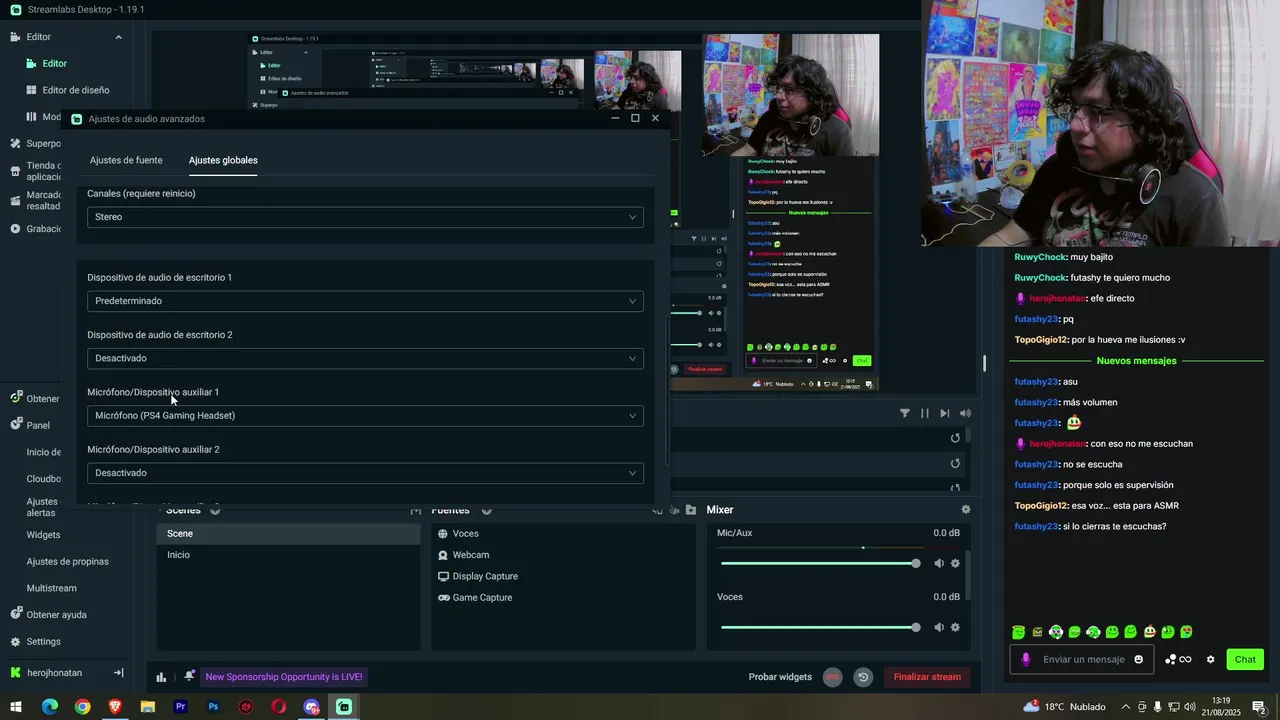1280x720 pixels.
Task: Open Micrófono/Dispositivo auxiliar 2 dropdown
Action: pos(365,473)
